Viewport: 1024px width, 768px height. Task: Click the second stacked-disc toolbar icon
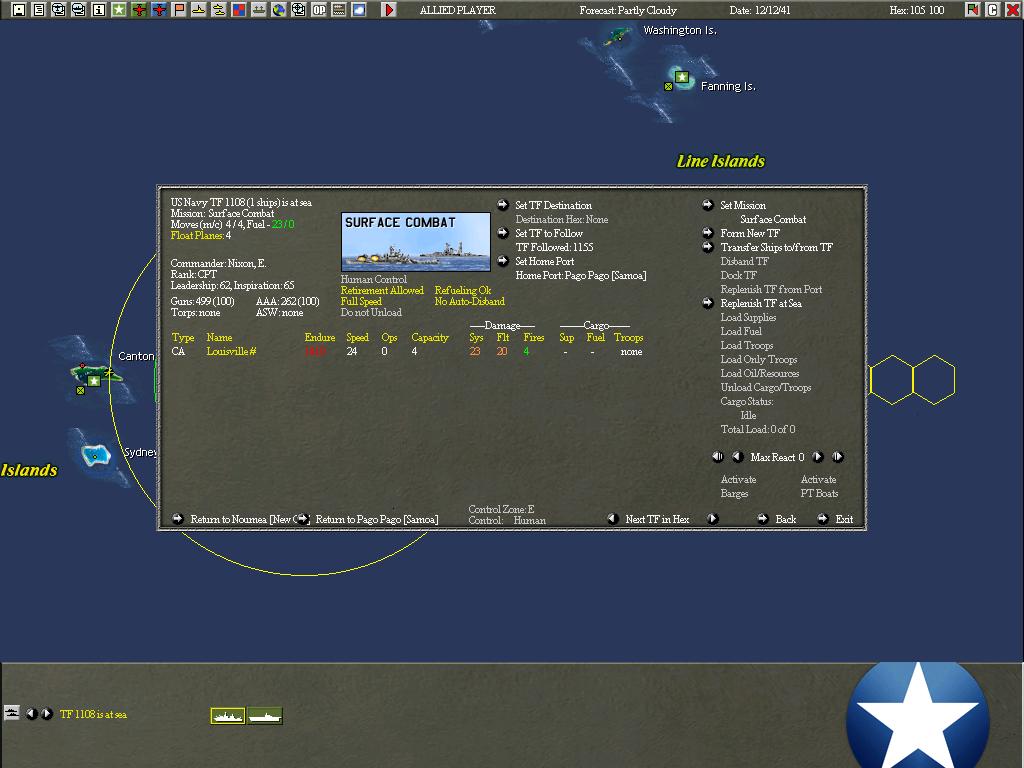78,10
